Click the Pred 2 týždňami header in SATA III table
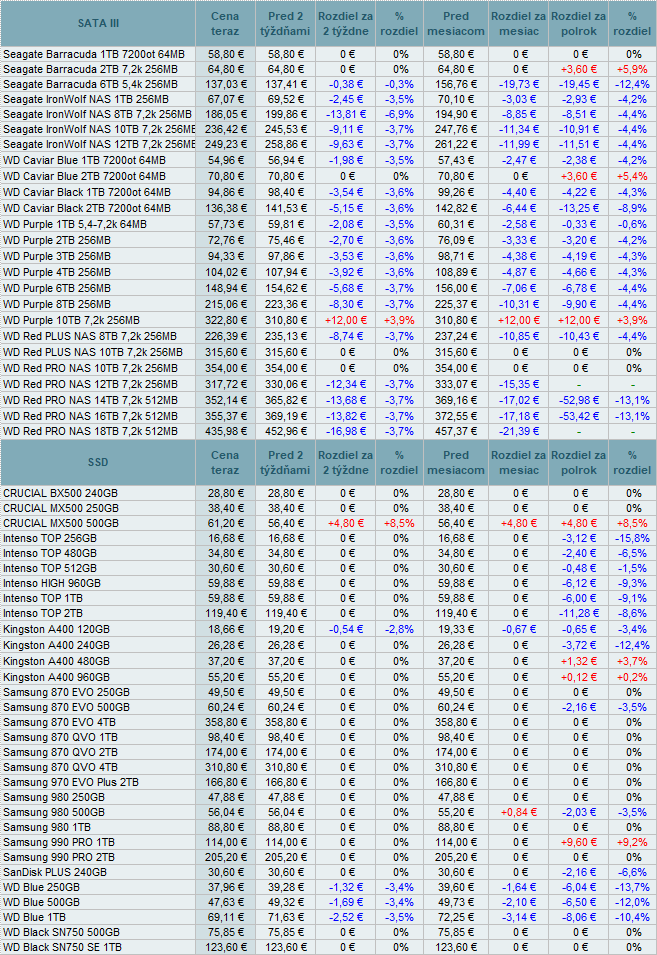 (285, 24)
